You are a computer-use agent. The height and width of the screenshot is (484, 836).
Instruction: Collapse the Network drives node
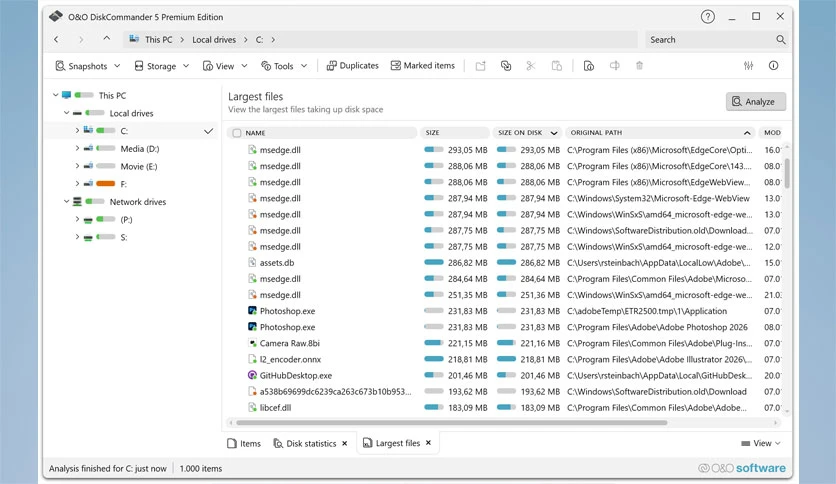click(x=66, y=201)
